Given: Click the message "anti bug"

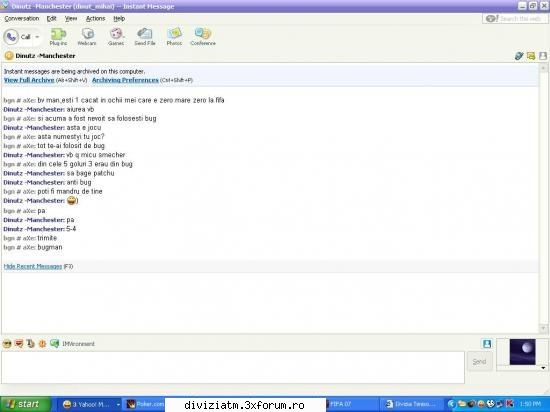Looking at the screenshot, I should [79, 182].
